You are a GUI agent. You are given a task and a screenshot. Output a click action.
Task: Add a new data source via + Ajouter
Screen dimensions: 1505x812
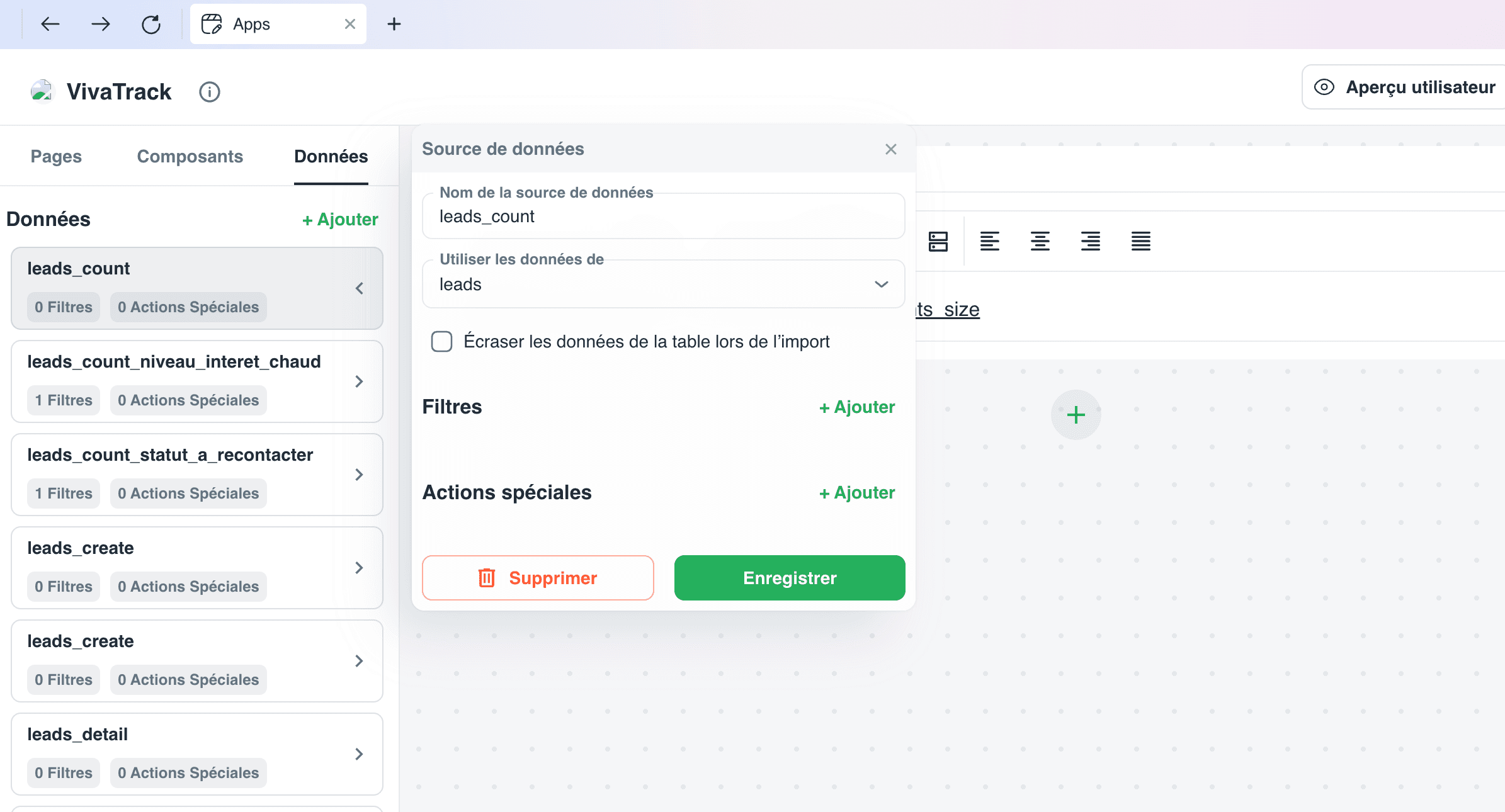(x=340, y=219)
